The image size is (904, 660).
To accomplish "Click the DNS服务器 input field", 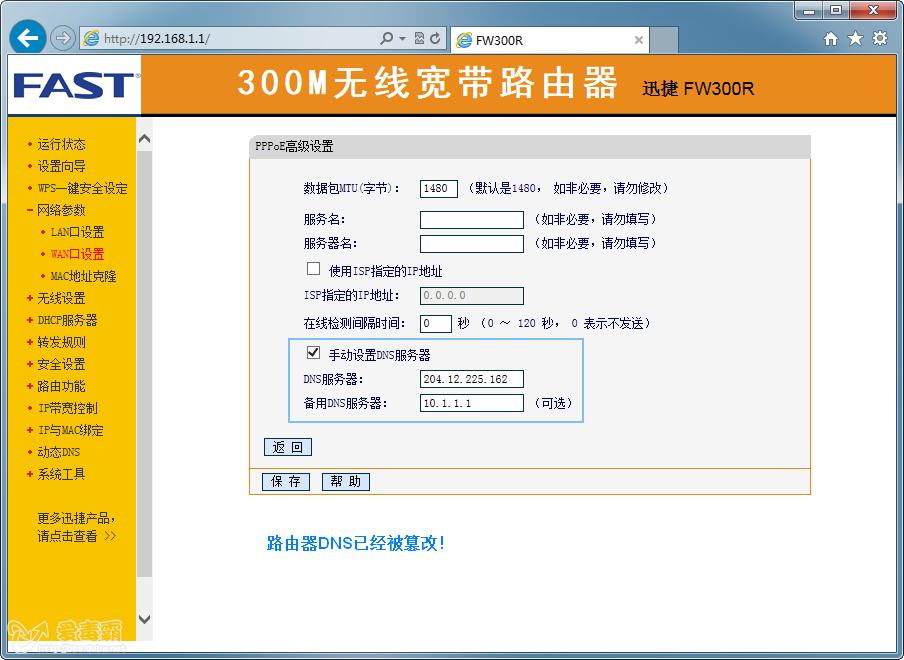I will tap(471, 379).
